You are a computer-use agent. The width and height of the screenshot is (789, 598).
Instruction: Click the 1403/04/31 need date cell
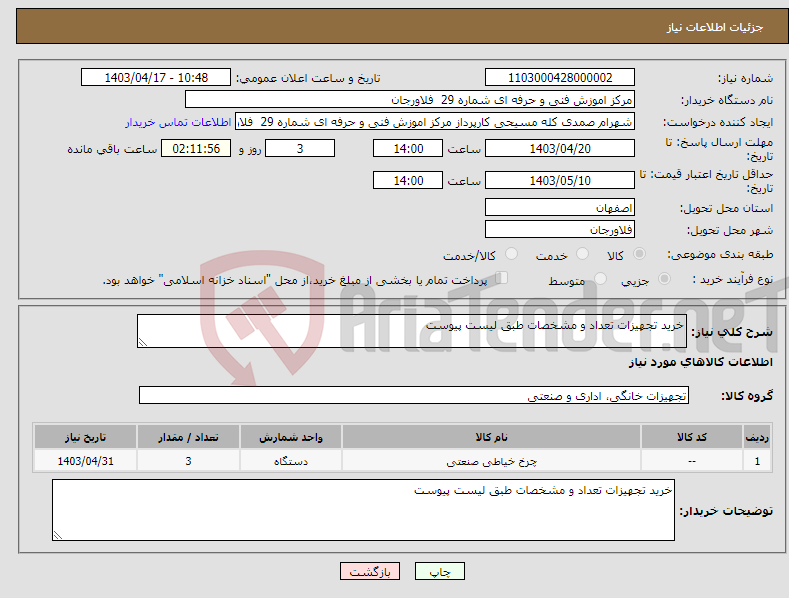coord(86,461)
